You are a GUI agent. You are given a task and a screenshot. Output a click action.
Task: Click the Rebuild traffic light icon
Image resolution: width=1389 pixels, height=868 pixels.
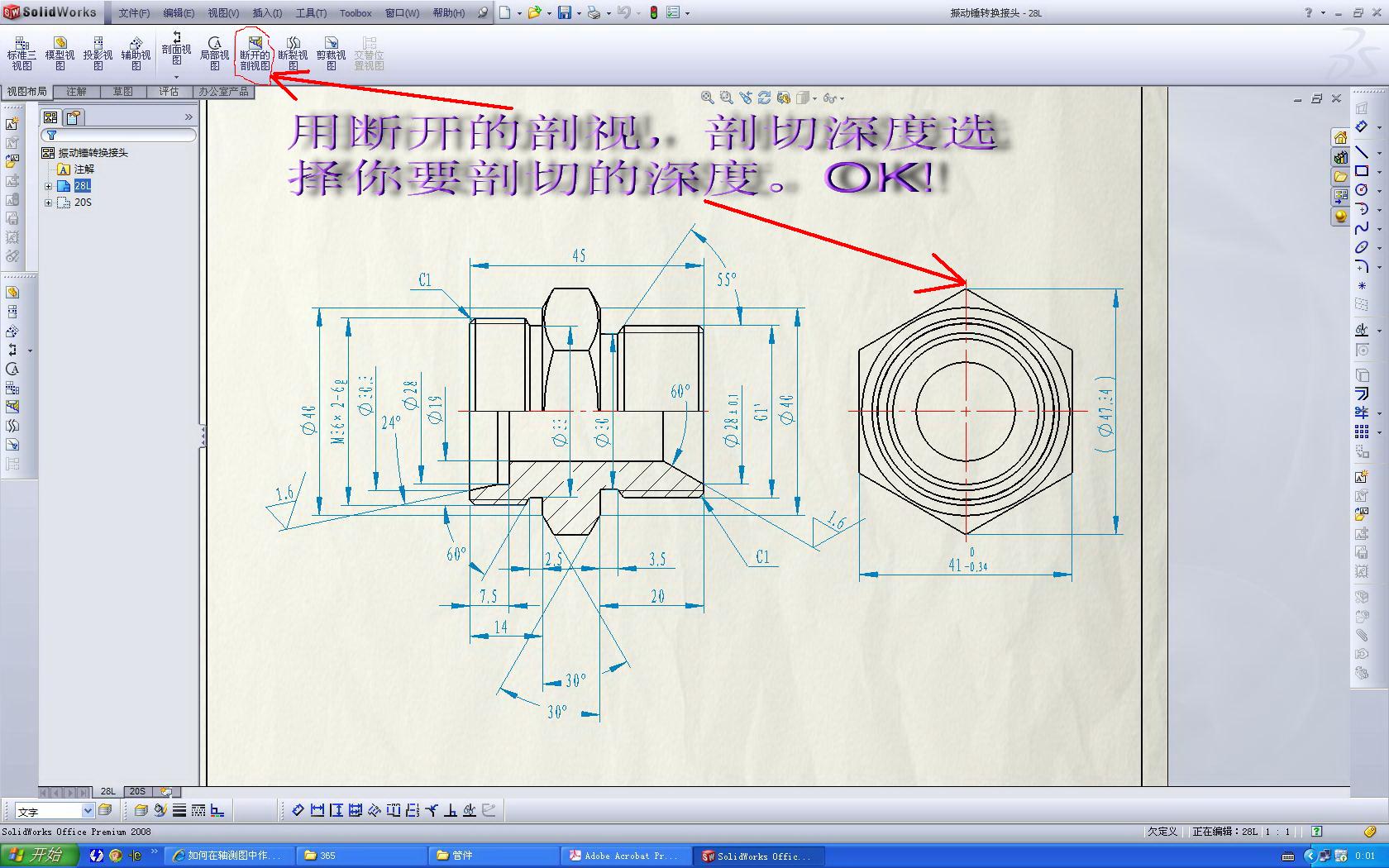click(x=653, y=12)
